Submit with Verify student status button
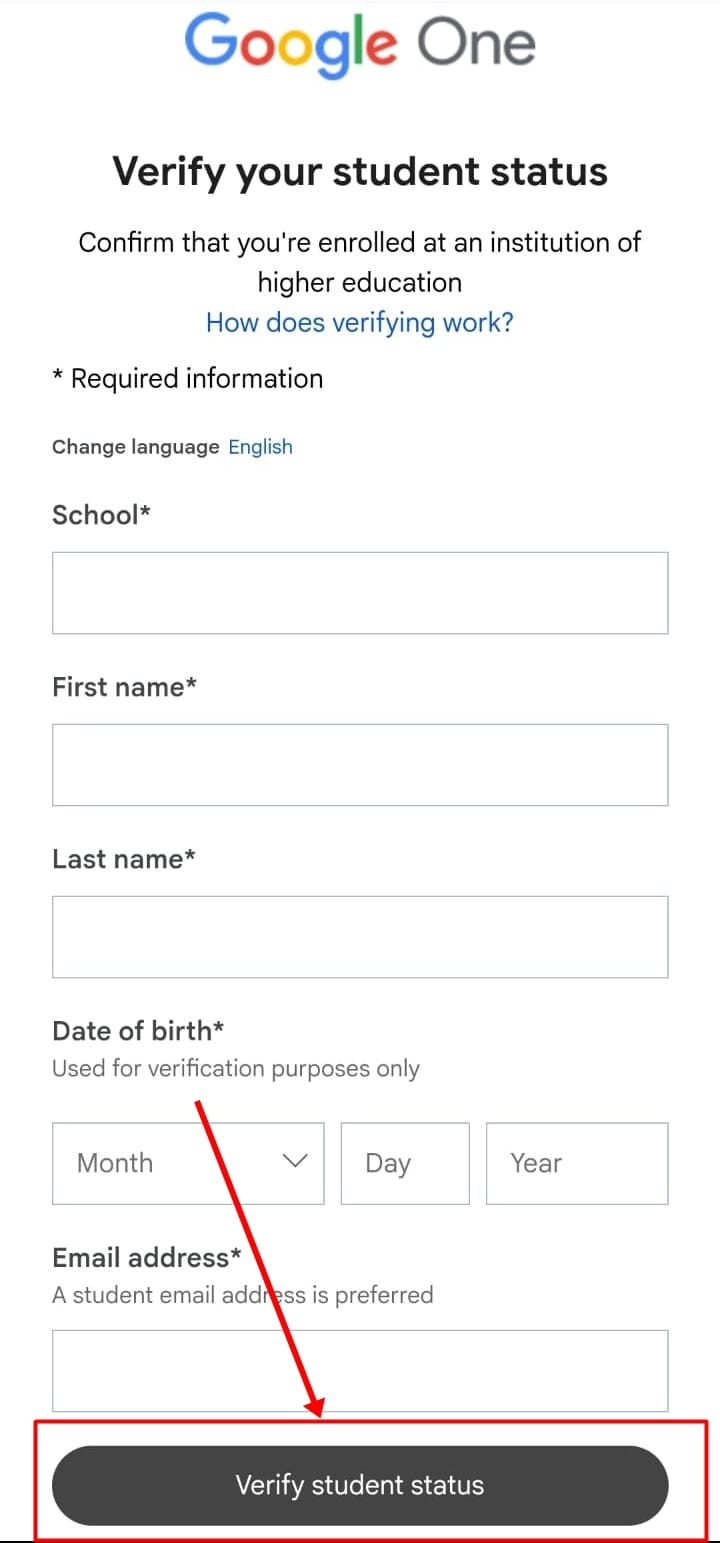The height and width of the screenshot is (1543, 720). click(x=360, y=1485)
